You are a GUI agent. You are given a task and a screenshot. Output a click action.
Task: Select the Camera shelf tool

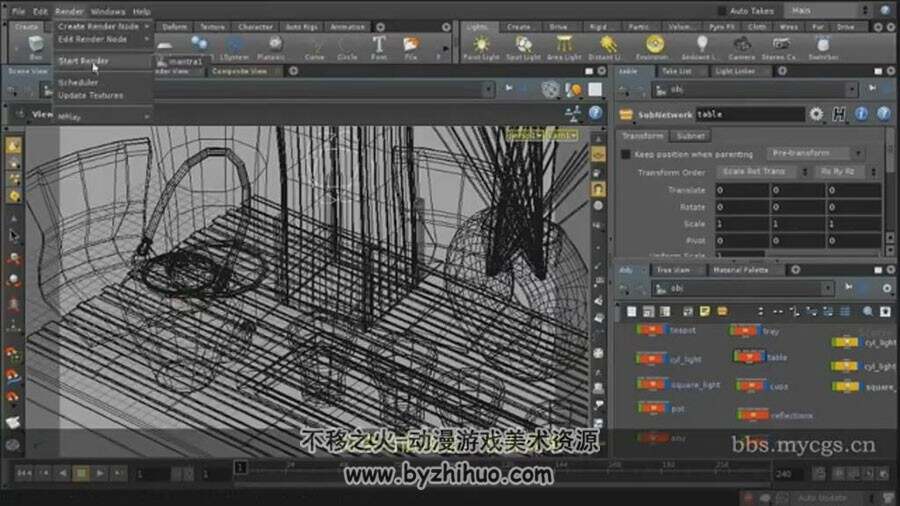(x=742, y=47)
